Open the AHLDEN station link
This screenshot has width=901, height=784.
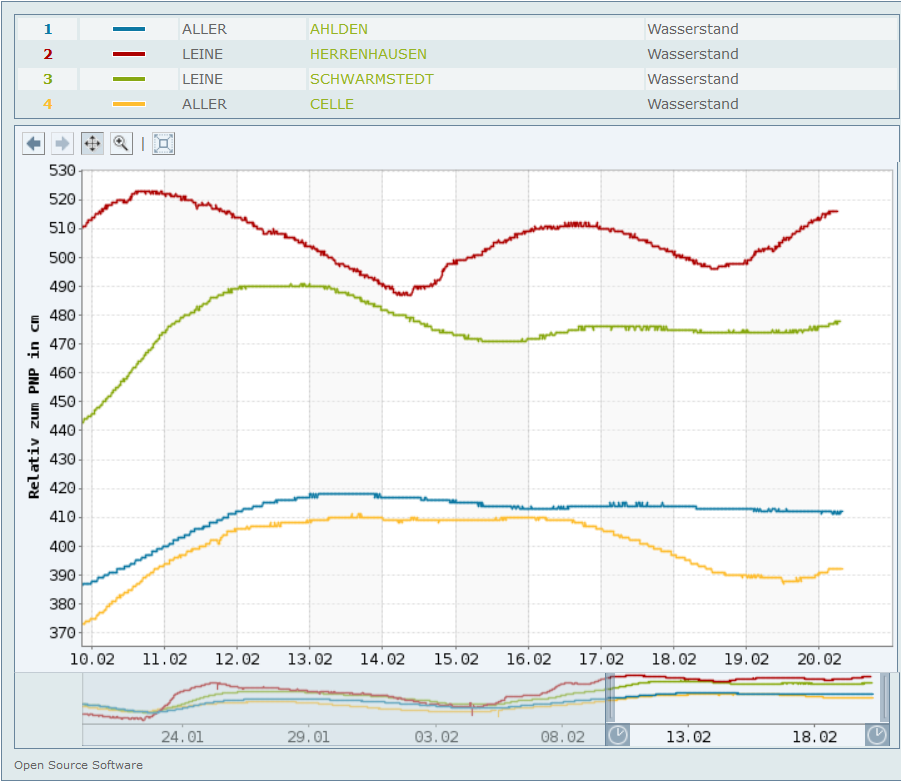338,29
